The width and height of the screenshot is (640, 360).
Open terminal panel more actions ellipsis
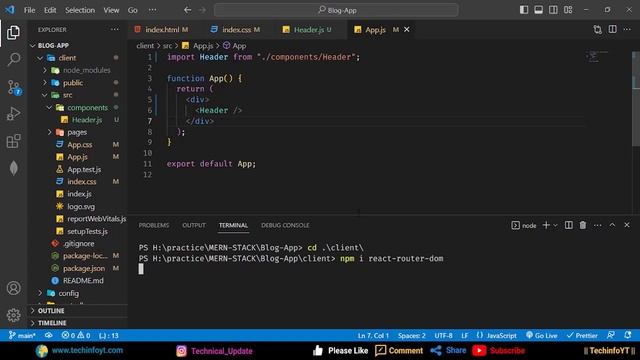pos(598,225)
